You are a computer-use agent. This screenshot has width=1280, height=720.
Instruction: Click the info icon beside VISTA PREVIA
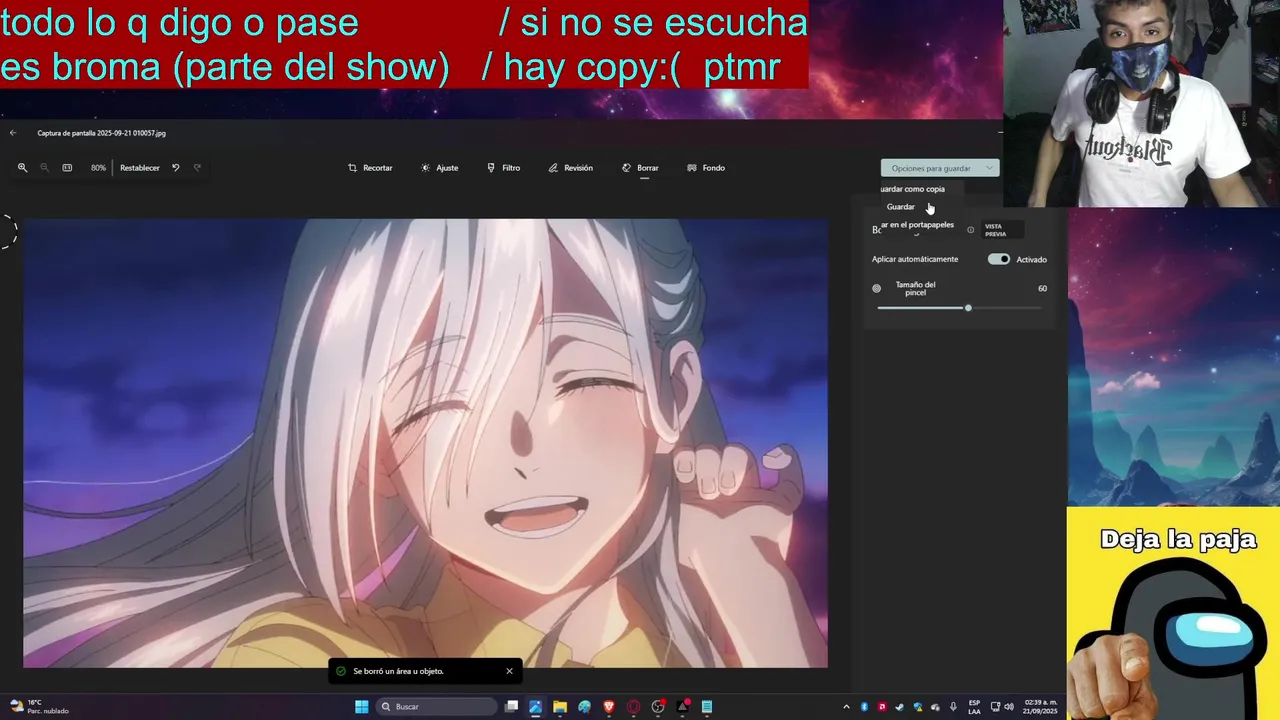point(970,230)
